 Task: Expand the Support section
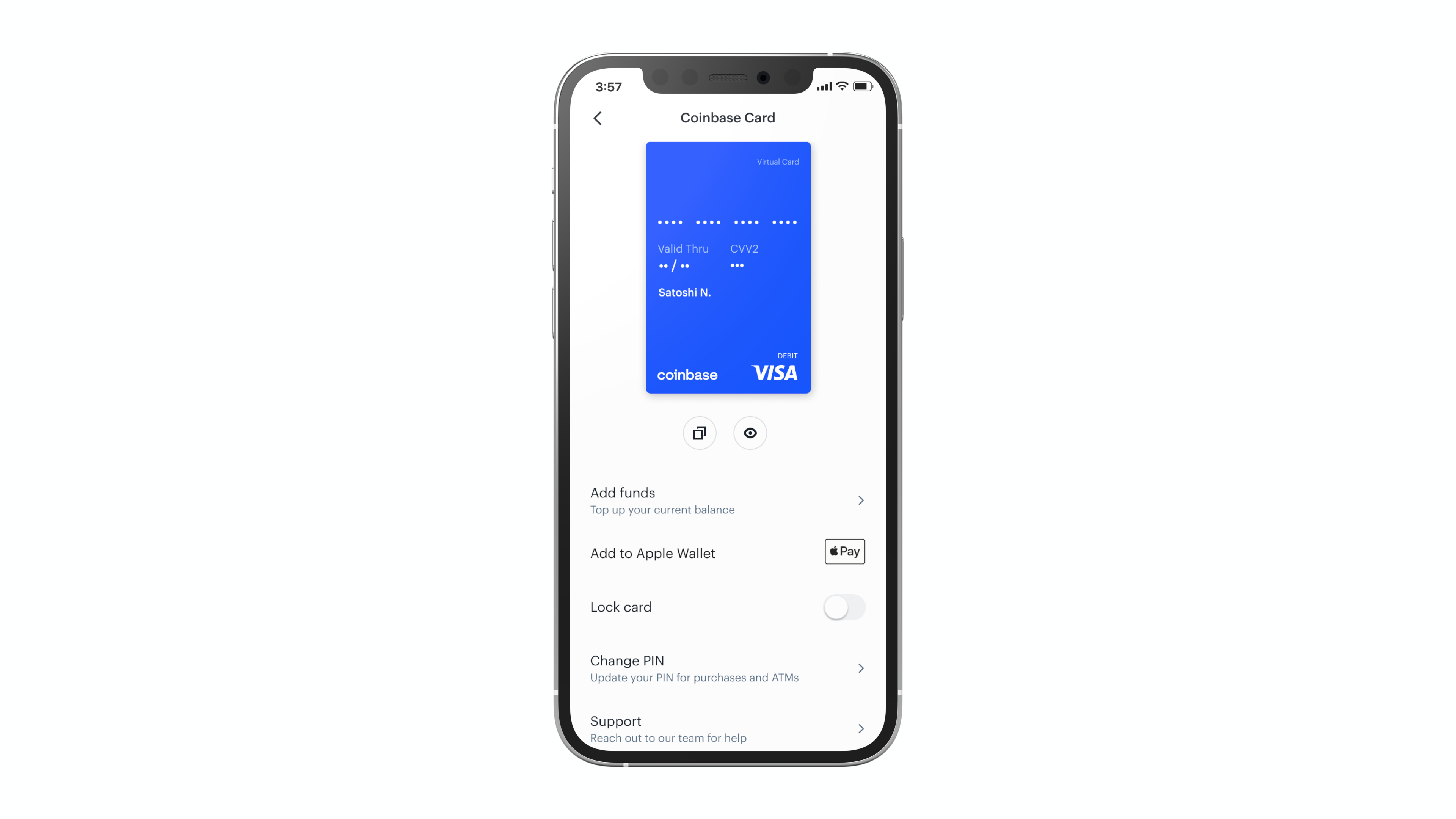tap(860, 728)
